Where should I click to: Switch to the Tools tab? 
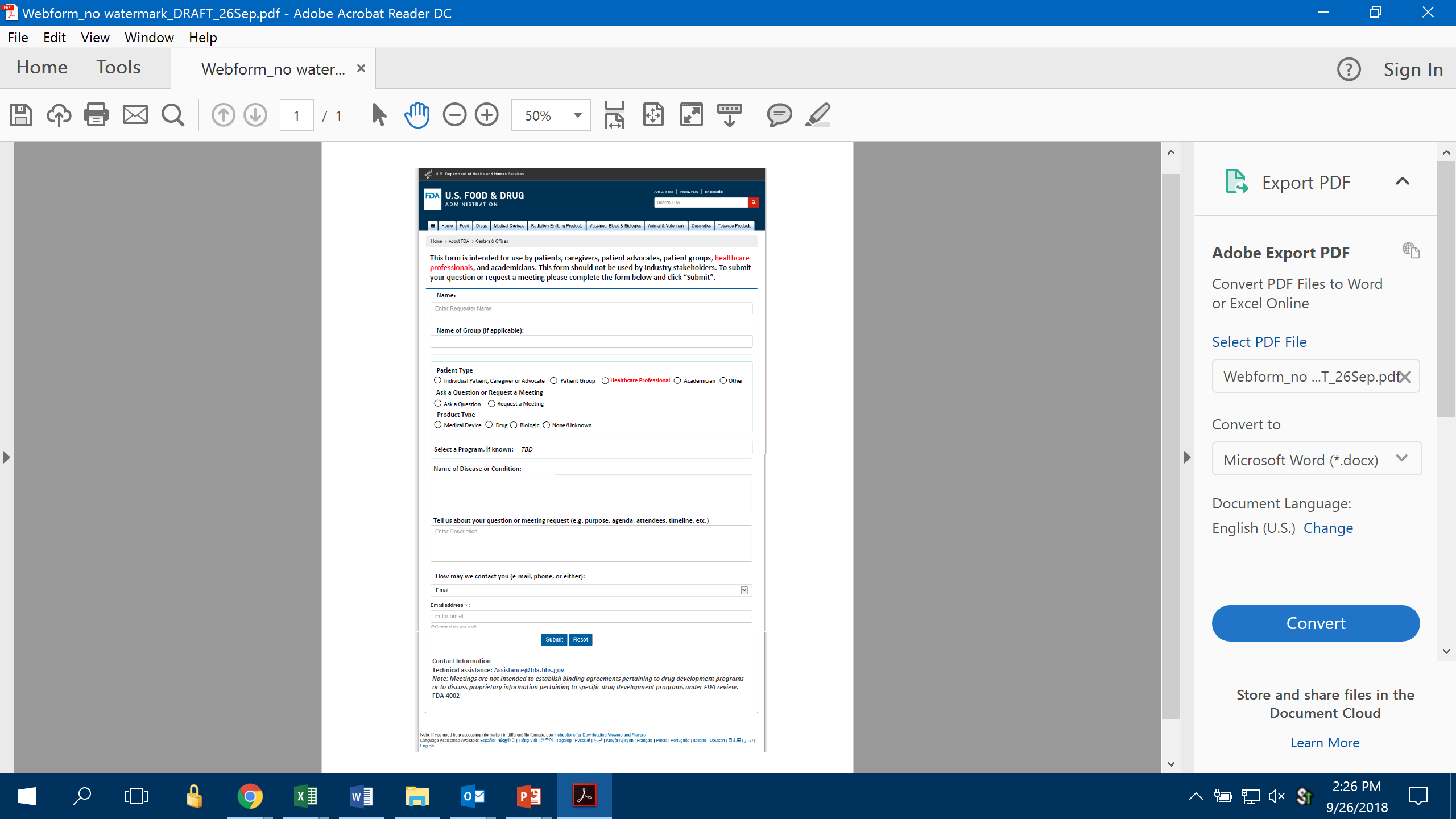click(x=118, y=68)
